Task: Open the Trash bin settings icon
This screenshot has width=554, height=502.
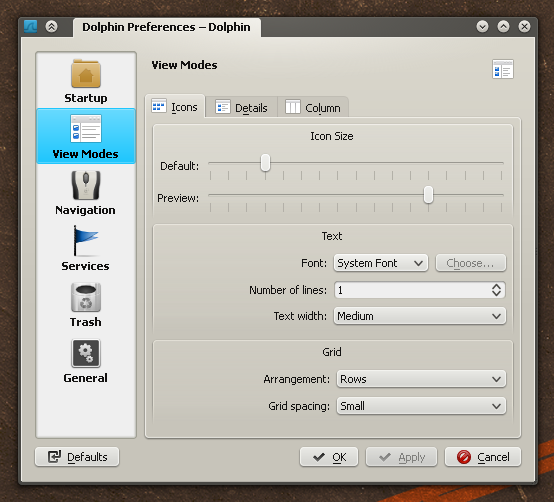Action: (x=86, y=297)
